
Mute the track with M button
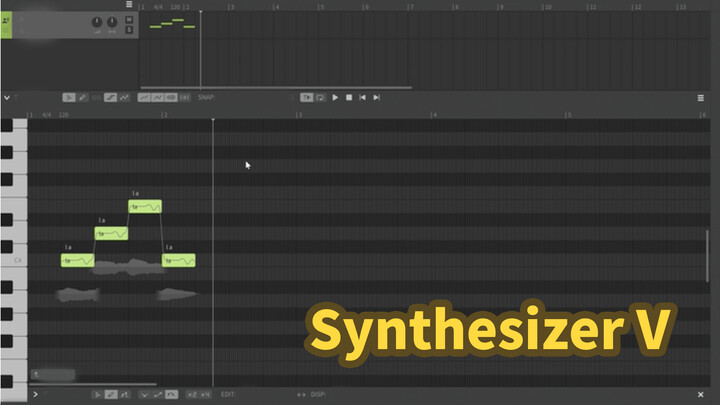[x=129, y=19]
